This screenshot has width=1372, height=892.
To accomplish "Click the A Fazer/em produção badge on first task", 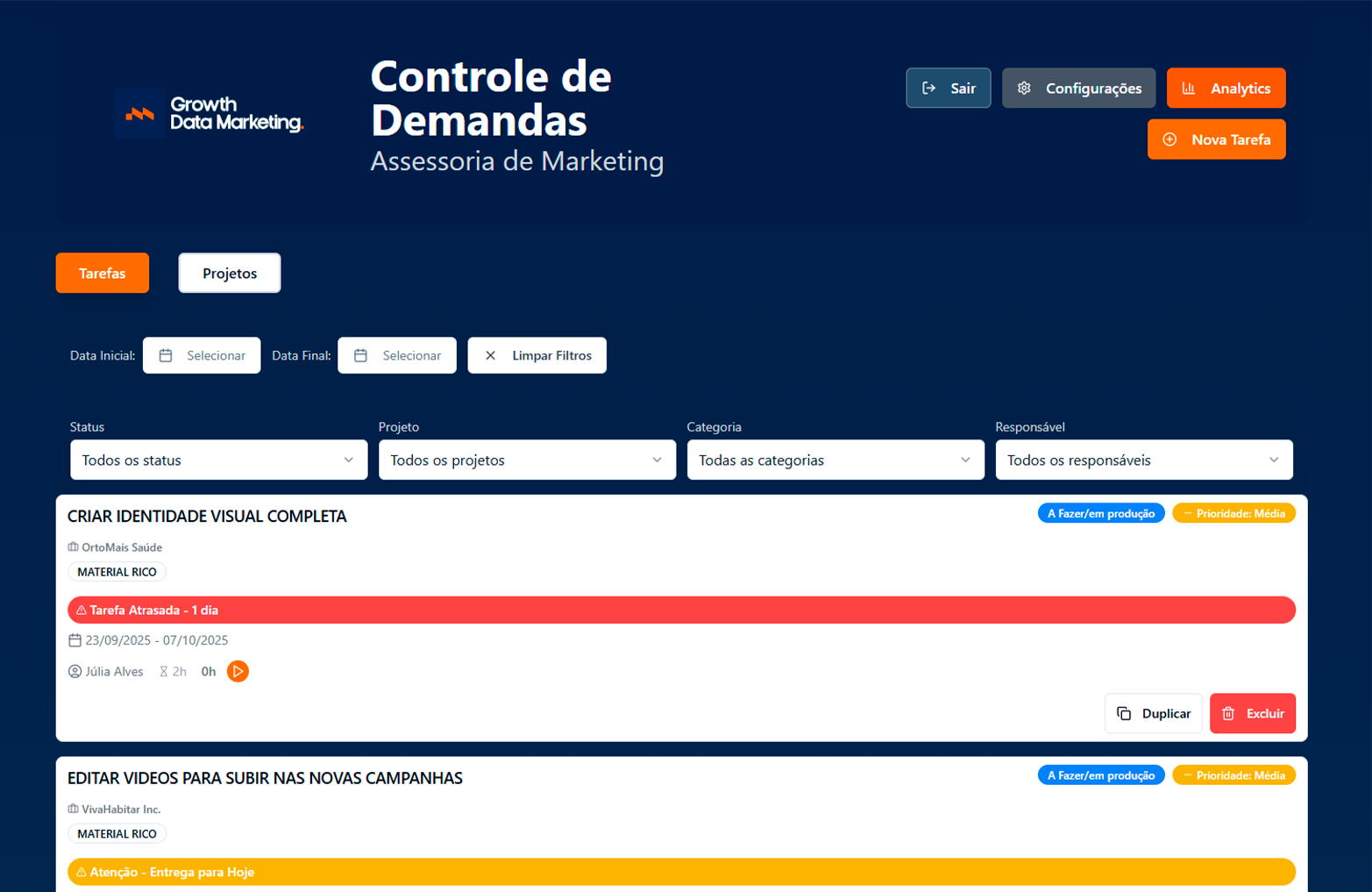I will click(x=1101, y=513).
